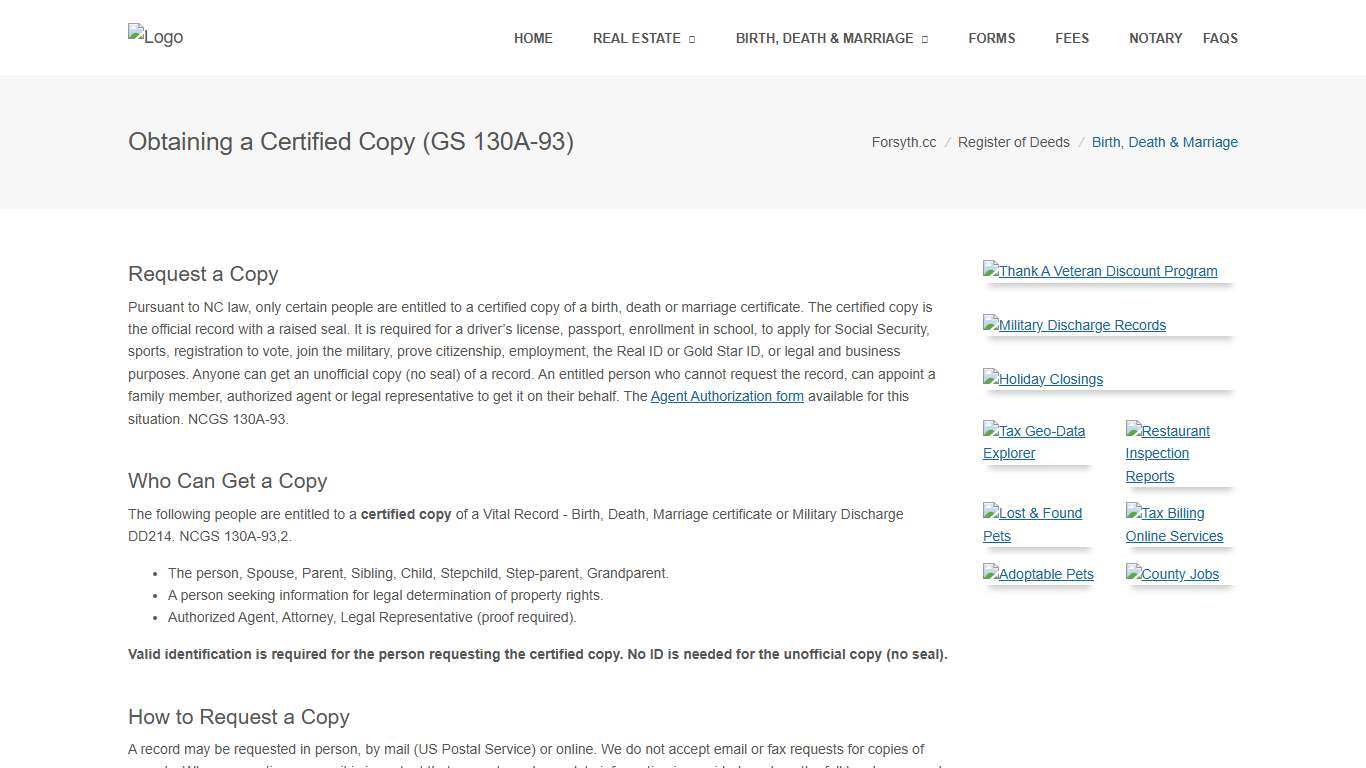The width and height of the screenshot is (1366, 768).
Task: Open Thank A Veteran Discount Program image
Action: tap(1100, 271)
